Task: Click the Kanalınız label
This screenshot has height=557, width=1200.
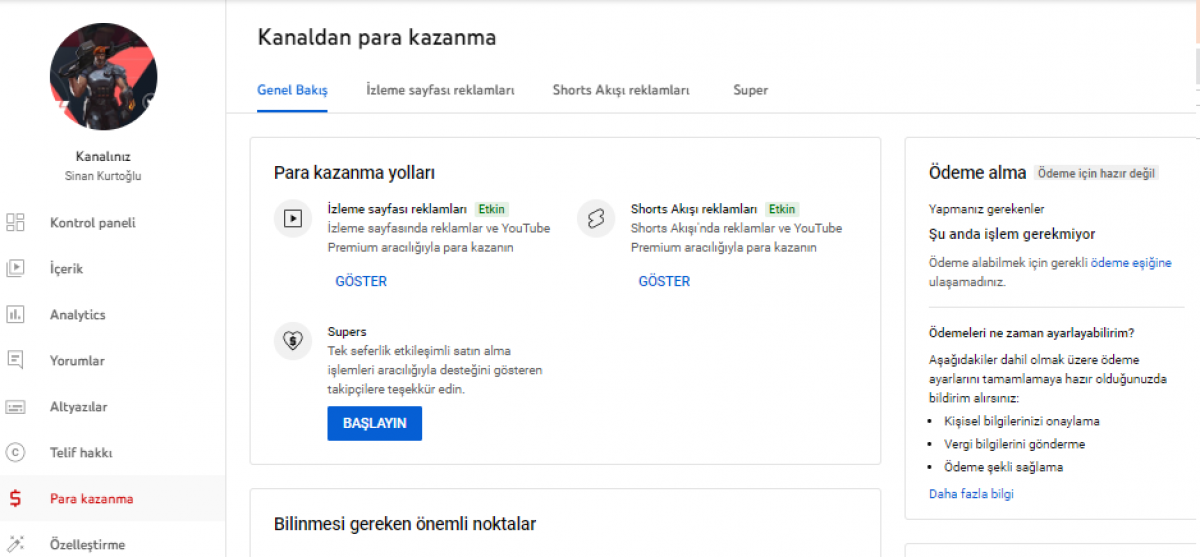Action: (x=103, y=156)
